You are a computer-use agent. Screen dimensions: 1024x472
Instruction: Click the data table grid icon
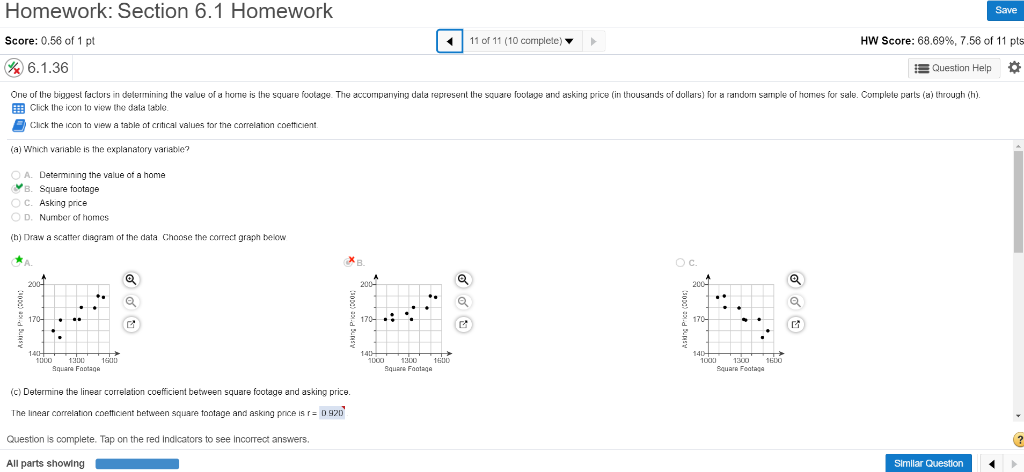[18, 108]
